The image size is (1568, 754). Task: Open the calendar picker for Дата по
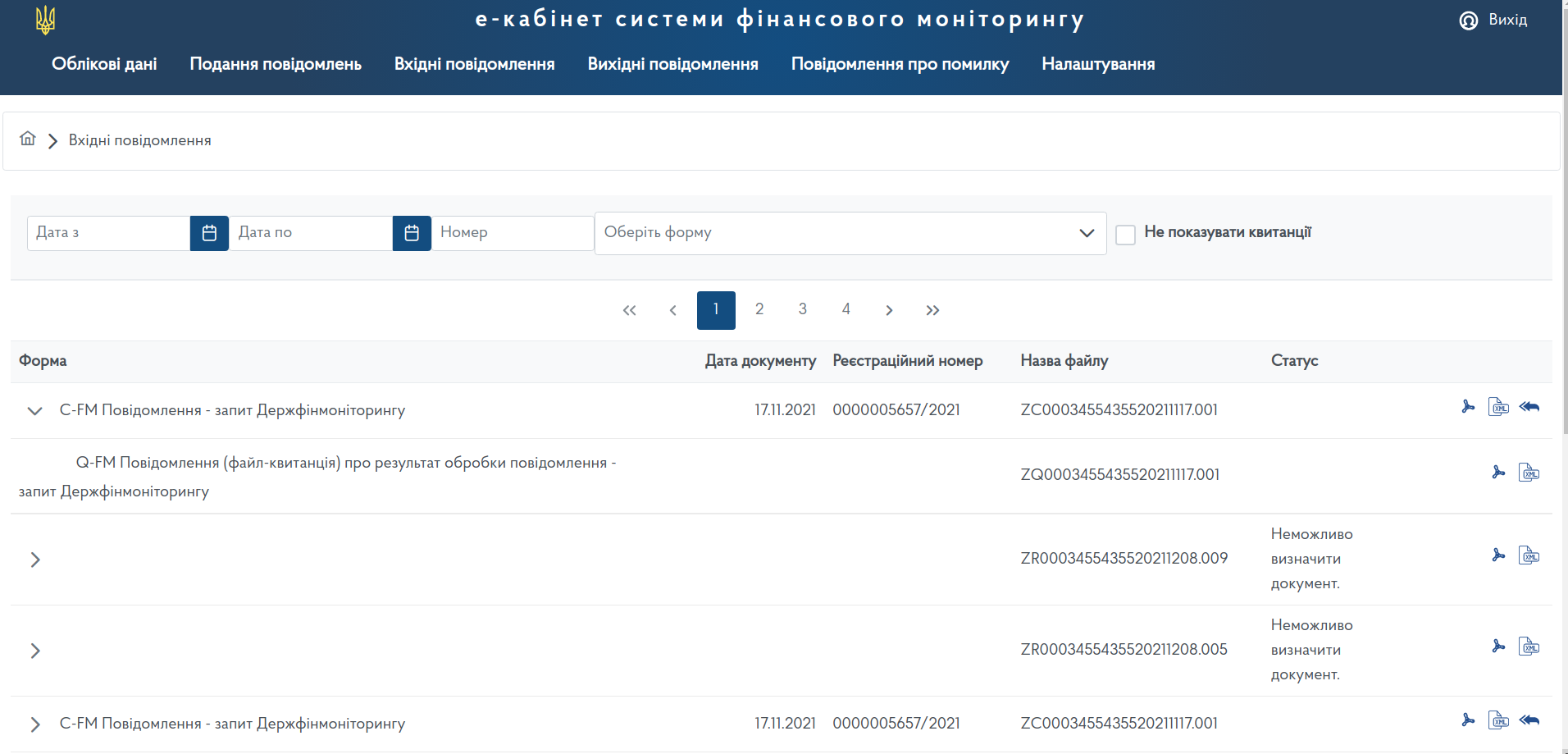coord(412,233)
